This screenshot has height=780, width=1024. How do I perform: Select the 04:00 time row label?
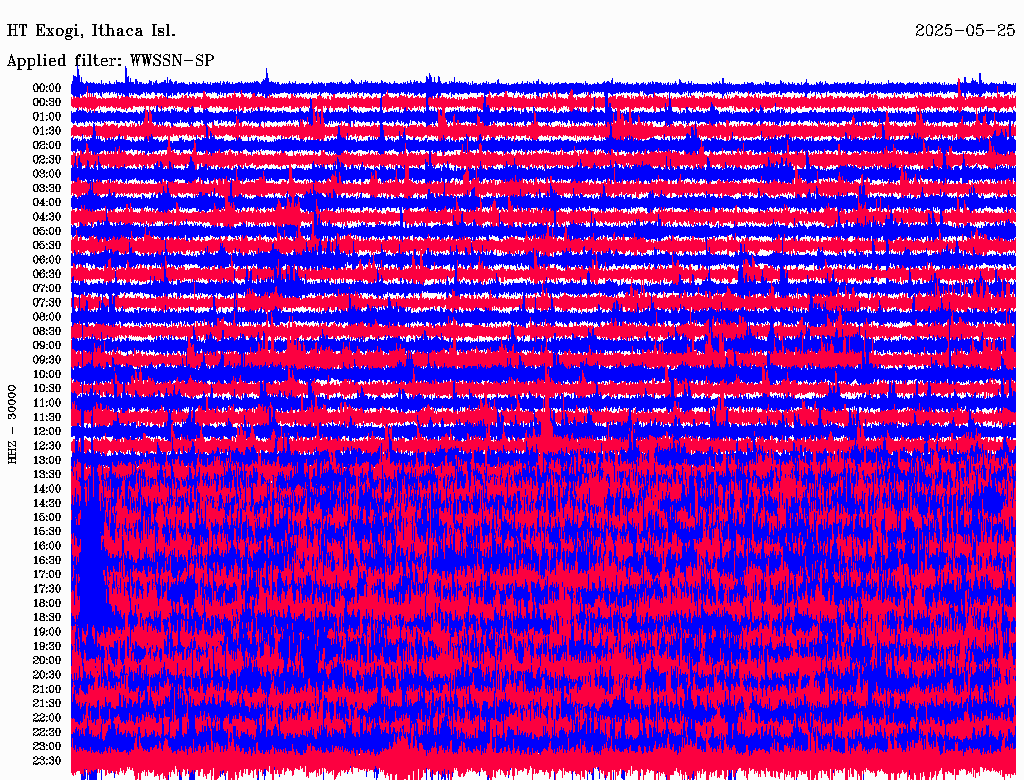click(x=47, y=203)
